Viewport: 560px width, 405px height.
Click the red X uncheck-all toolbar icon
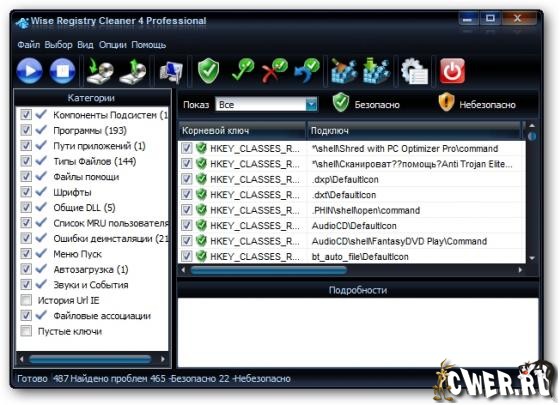tap(274, 71)
